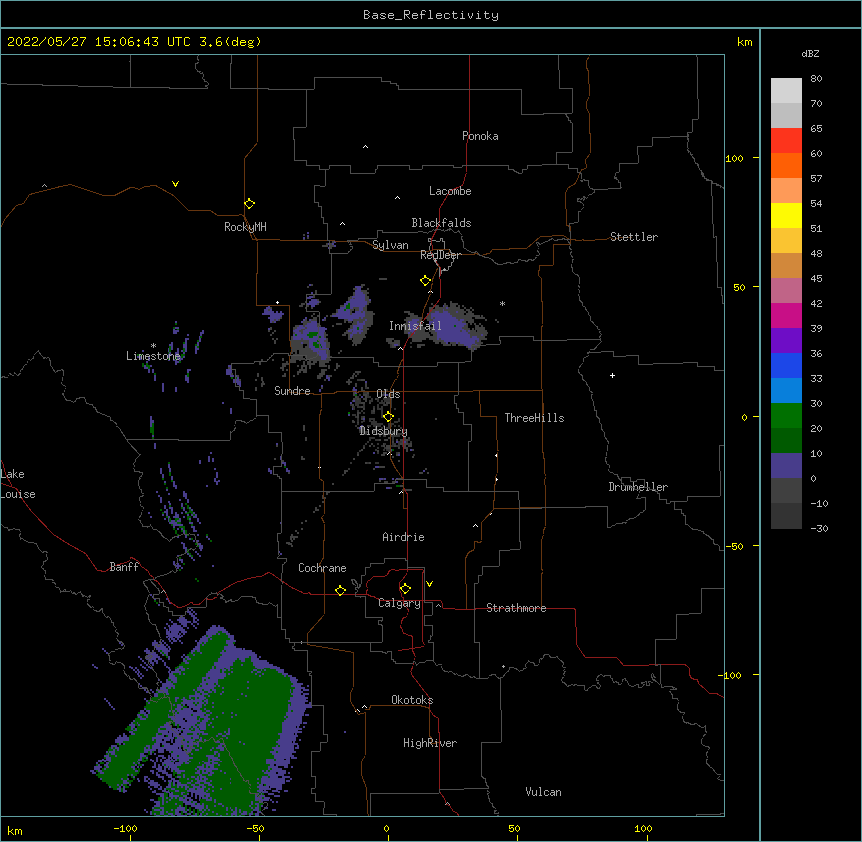Image resolution: width=862 pixels, height=842 pixels.
Task: Select the light gray swatch between 80 and 70
Action: pyautogui.click(x=786, y=91)
